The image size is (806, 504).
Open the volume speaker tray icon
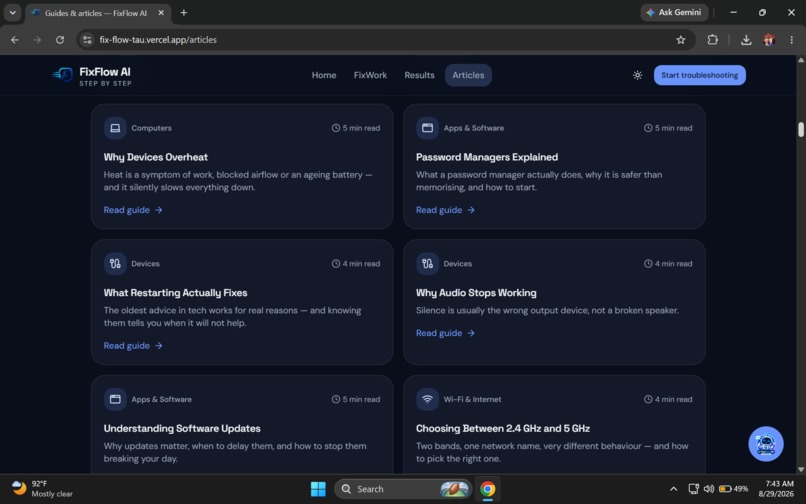coord(709,489)
